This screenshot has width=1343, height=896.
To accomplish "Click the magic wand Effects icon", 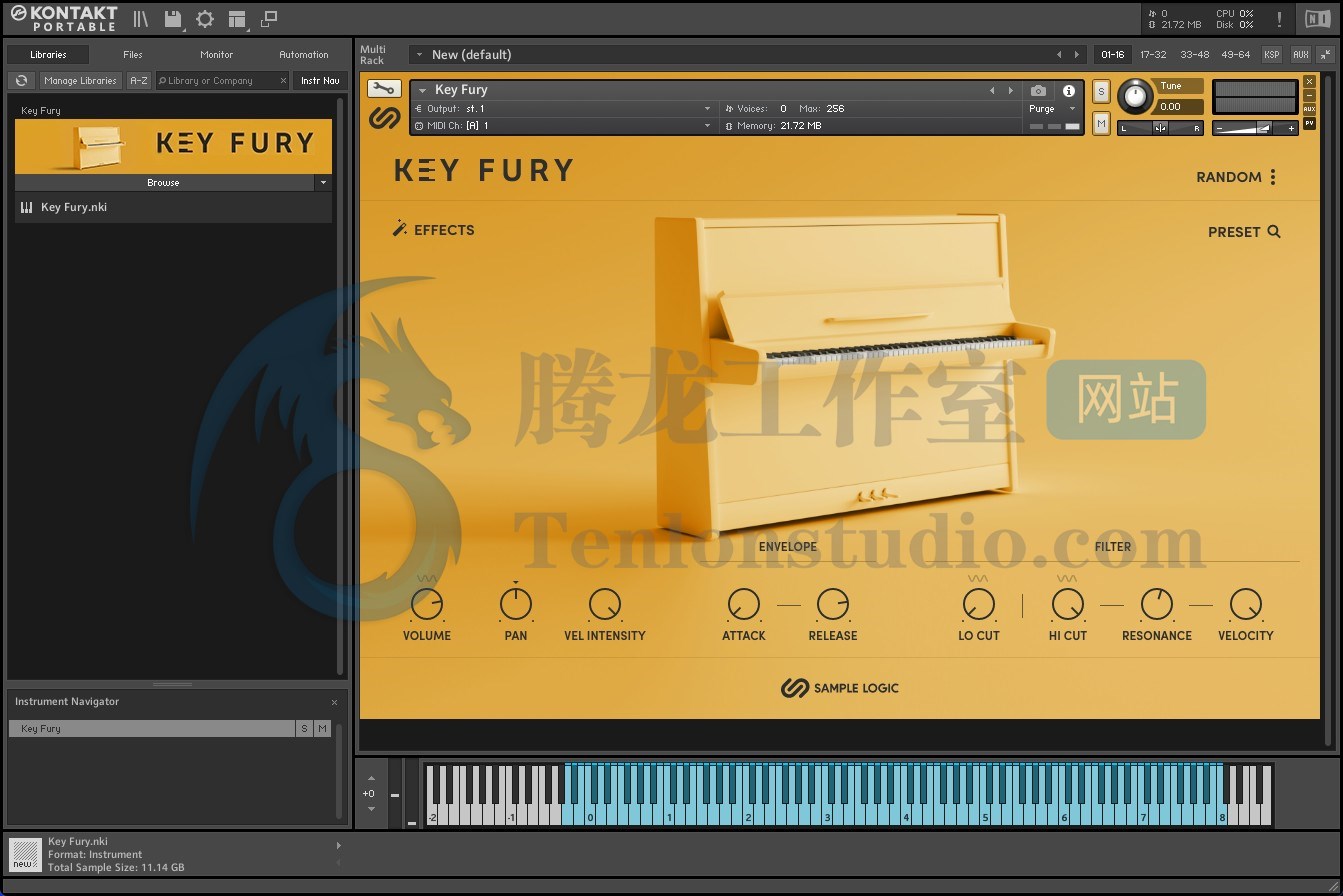I will [400, 229].
